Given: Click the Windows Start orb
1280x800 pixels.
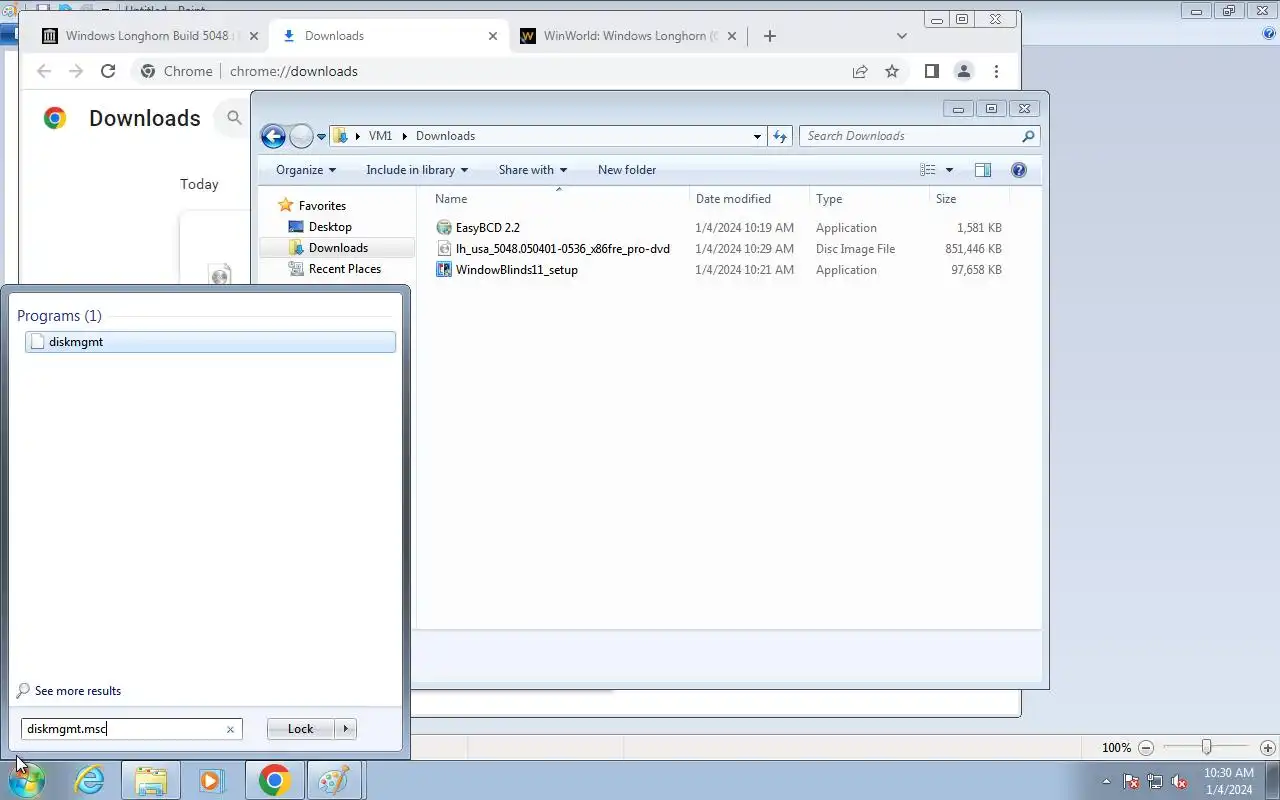Looking at the screenshot, I should pos(27,780).
